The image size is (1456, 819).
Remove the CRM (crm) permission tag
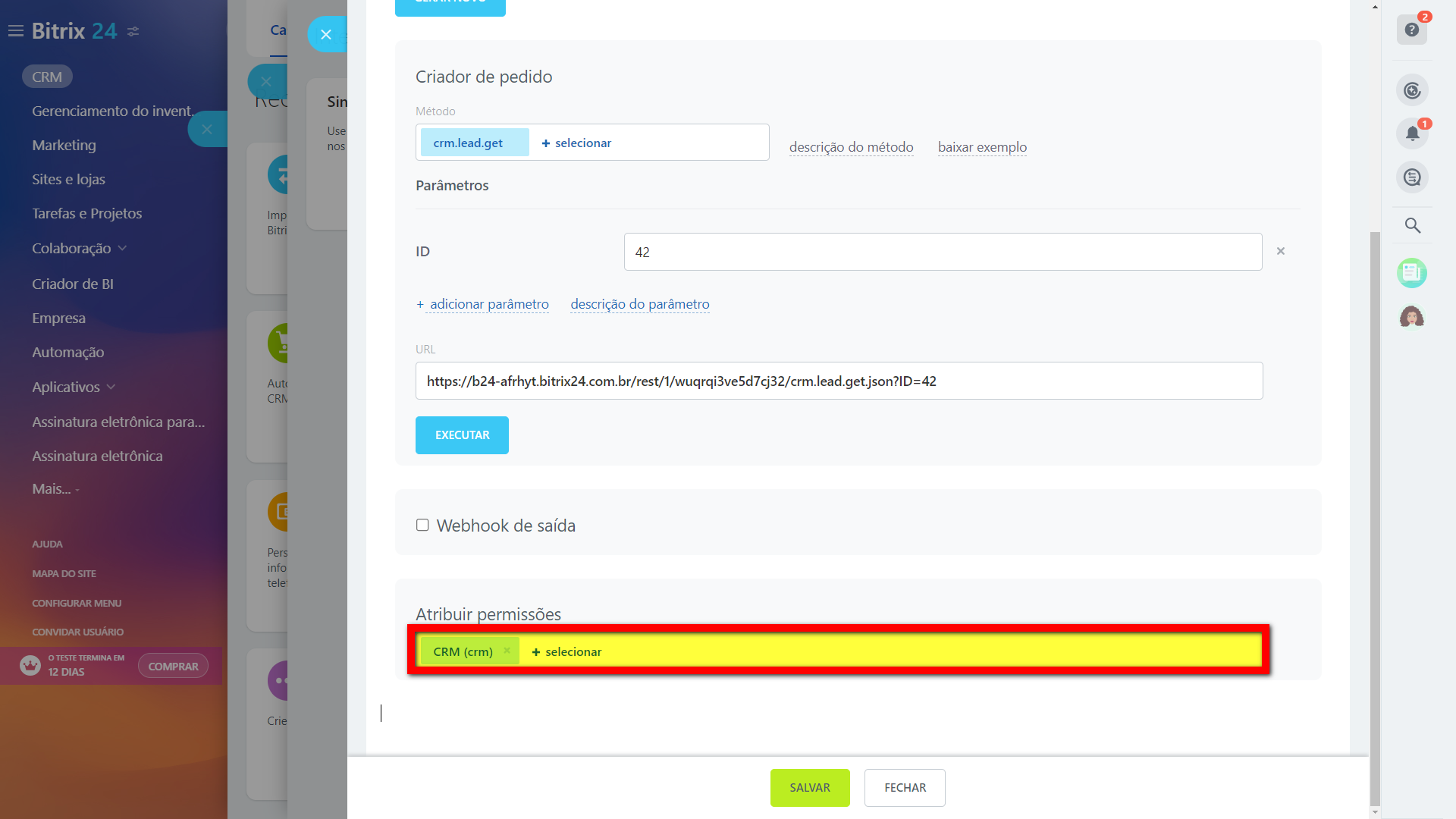(x=507, y=651)
